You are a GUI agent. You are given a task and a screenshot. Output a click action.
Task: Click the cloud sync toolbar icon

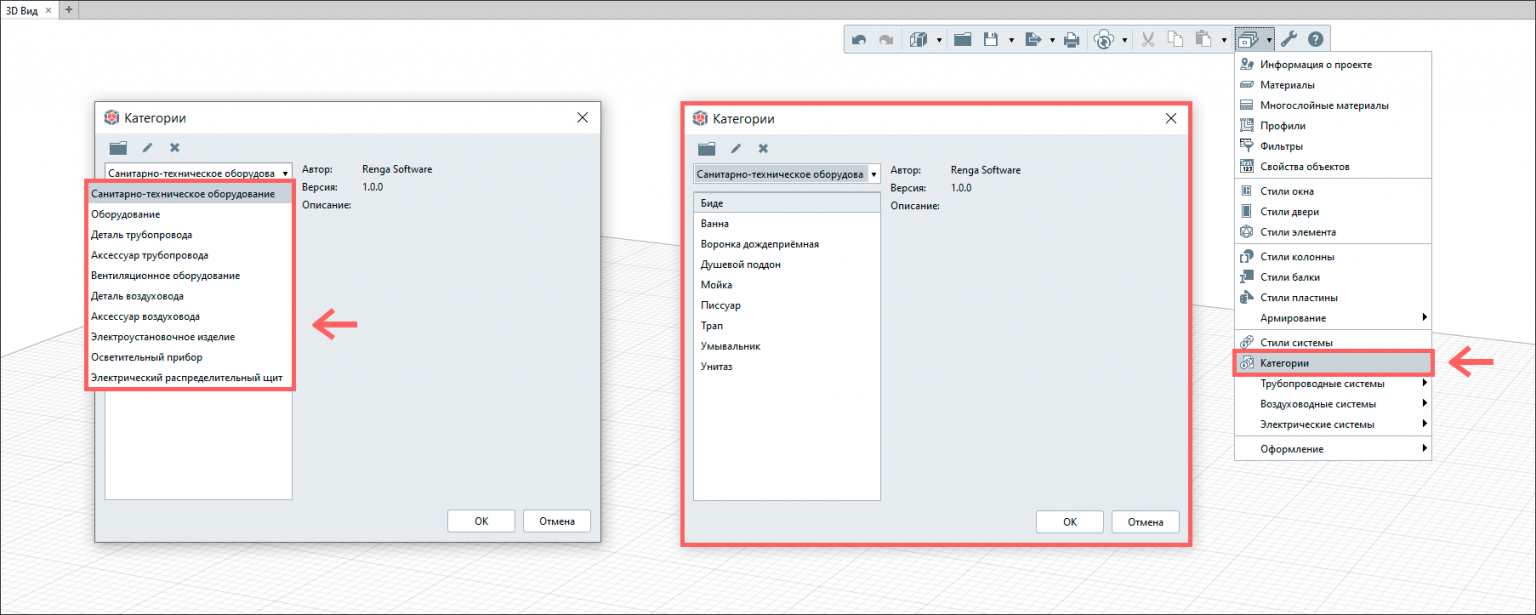[1104, 40]
